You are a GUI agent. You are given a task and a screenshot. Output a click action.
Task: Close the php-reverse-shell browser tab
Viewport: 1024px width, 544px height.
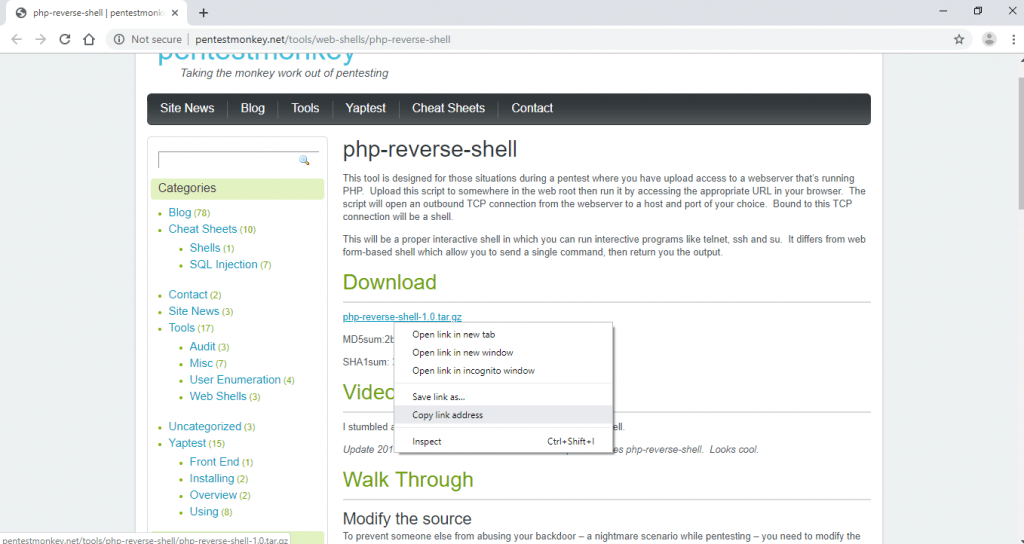coord(174,12)
